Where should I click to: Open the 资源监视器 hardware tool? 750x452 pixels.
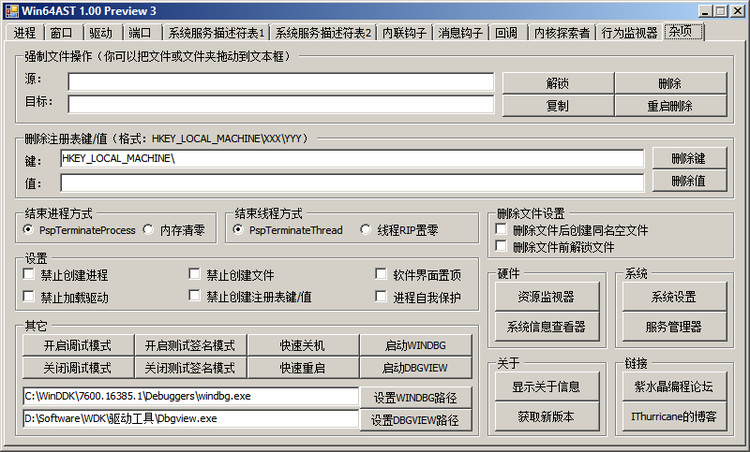point(546,297)
